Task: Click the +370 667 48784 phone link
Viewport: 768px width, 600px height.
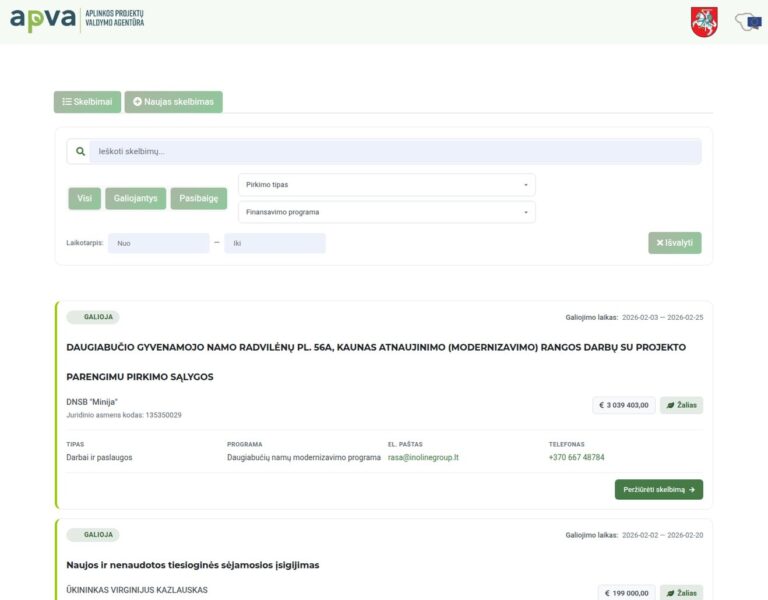Action: pos(576,457)
